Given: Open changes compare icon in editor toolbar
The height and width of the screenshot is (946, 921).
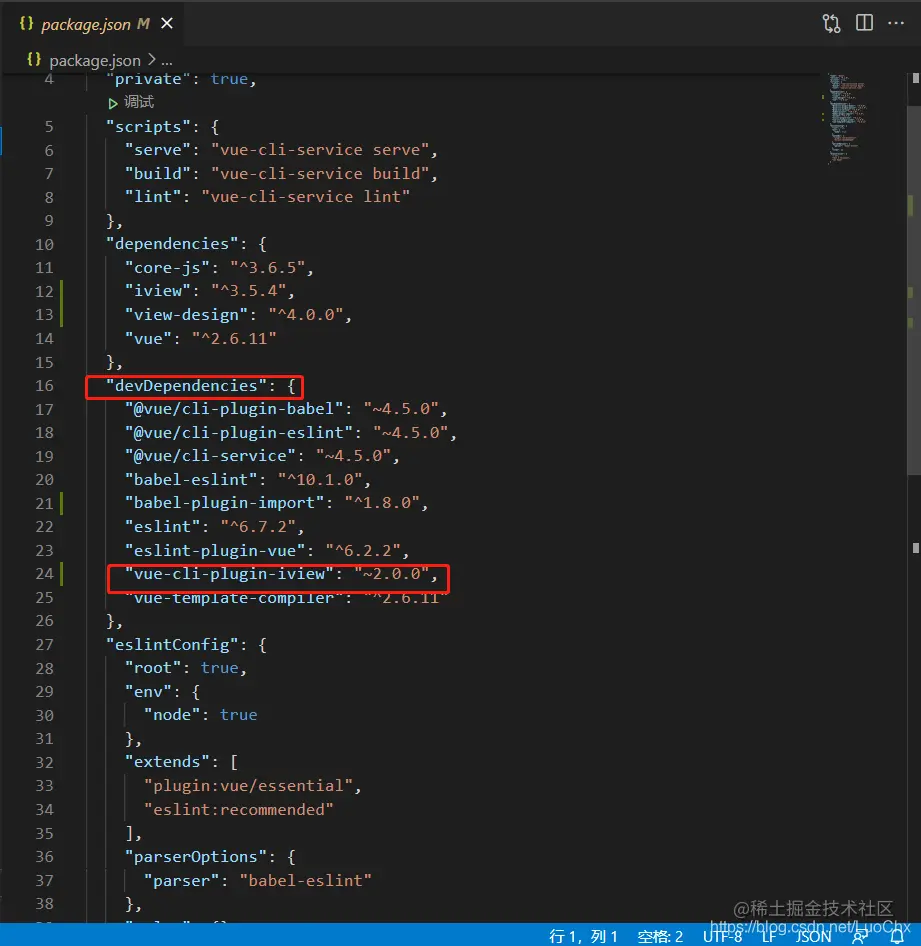Looking at the screenshot, I should (x=831, y=24).
